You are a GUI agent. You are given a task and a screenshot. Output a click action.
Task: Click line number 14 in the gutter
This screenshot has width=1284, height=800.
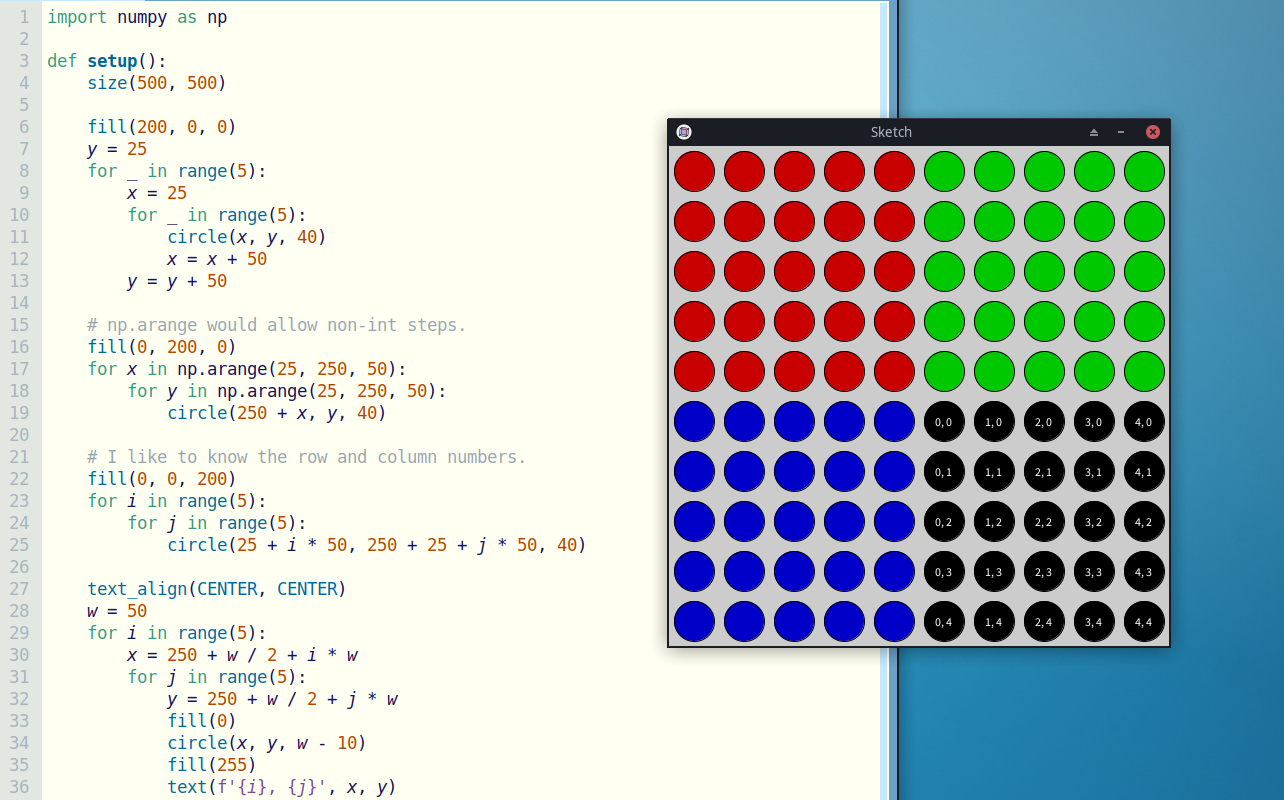(21, 303)
